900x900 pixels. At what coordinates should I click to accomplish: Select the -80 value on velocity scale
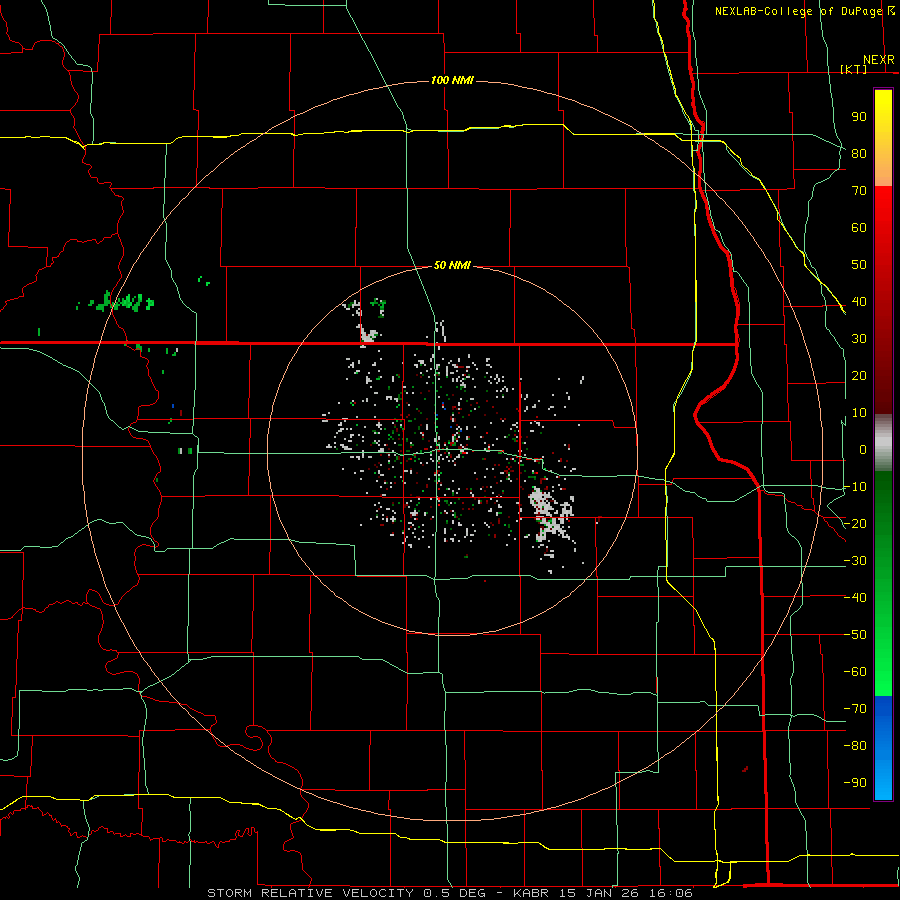855,746
